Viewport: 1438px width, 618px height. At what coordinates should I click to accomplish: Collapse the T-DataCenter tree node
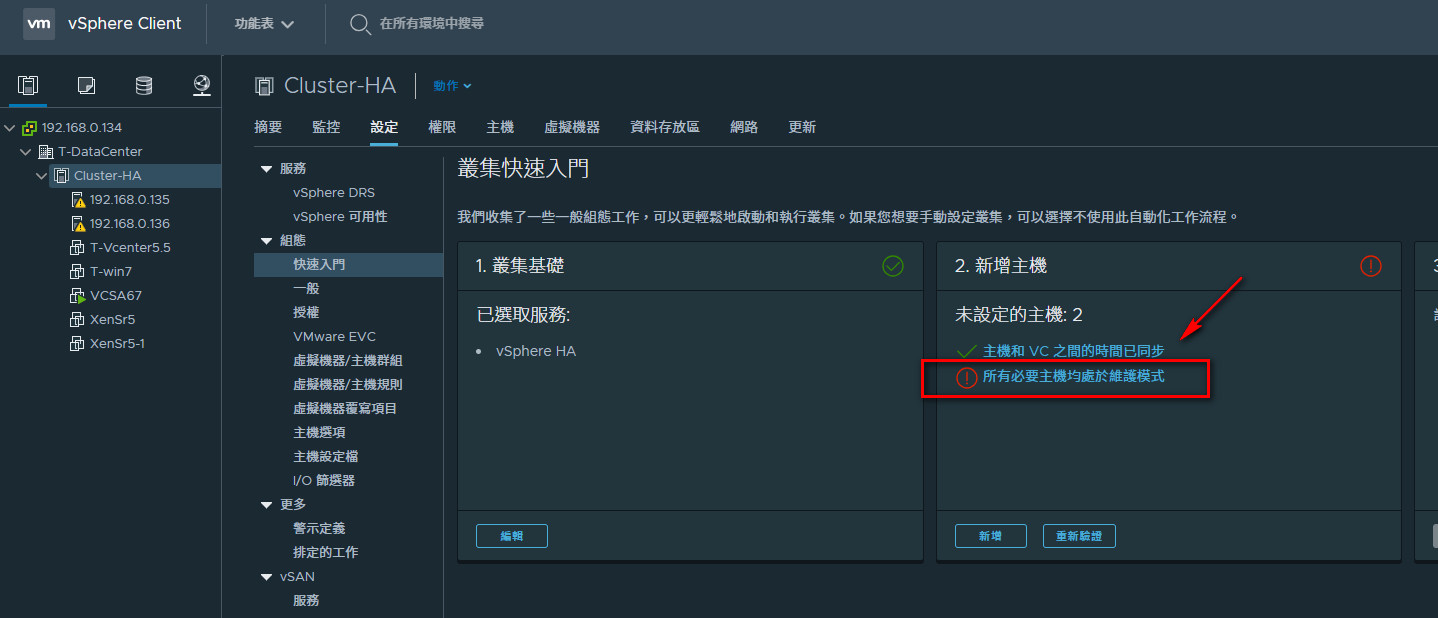26,152
